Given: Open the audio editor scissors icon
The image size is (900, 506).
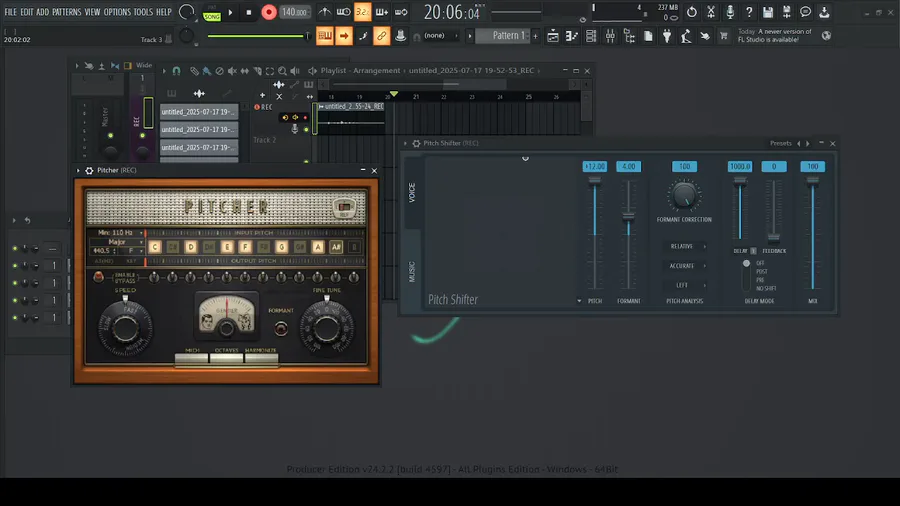Looking at the screenshot, I should (x=711, y=12).
